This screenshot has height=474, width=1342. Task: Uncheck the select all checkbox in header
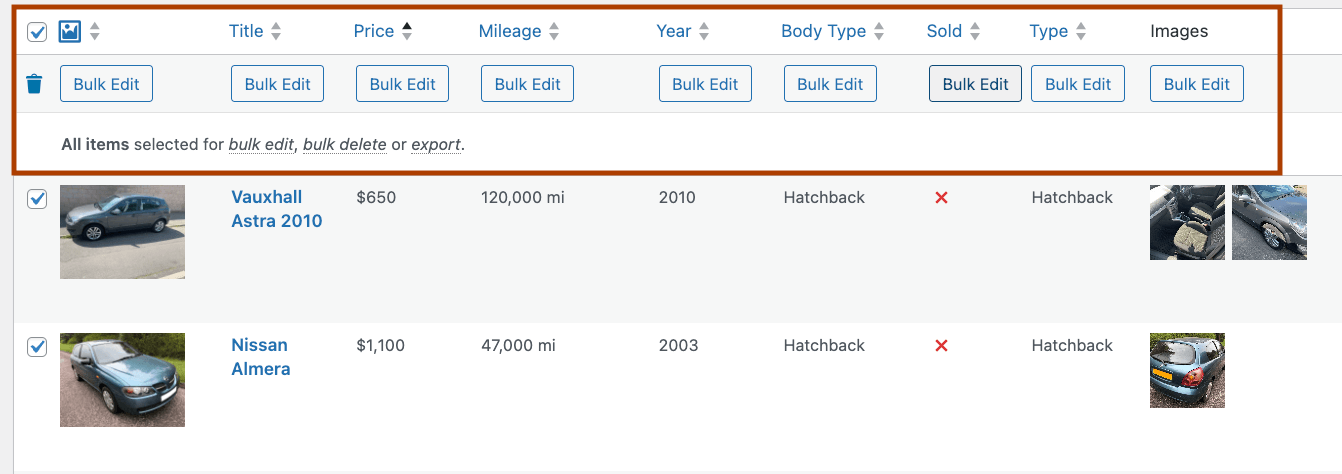[37, 32]
